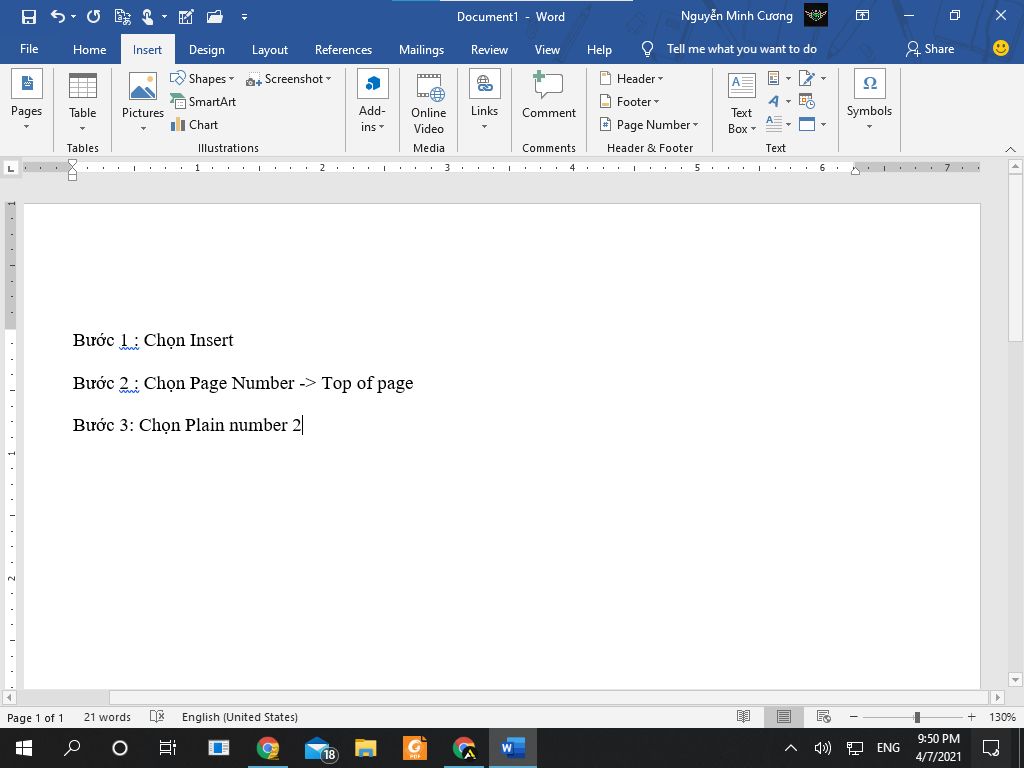
Task: Click the Read Mode view icon
Action: (743, 716)
